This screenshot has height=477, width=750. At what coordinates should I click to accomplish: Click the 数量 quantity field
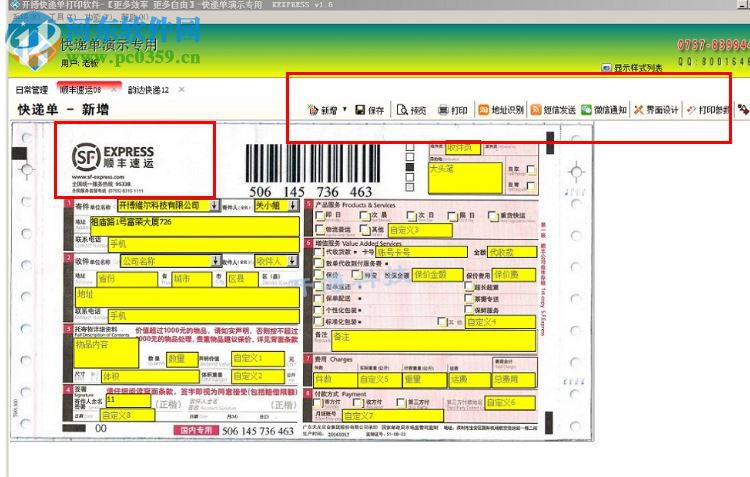coord(182,359)
